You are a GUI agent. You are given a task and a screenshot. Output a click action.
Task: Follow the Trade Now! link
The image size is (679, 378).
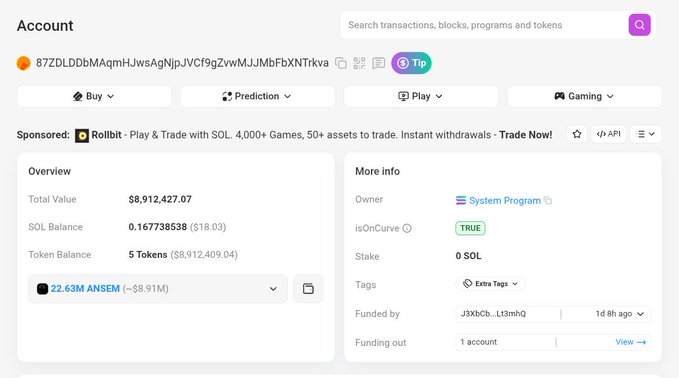(x=525, y=135)
